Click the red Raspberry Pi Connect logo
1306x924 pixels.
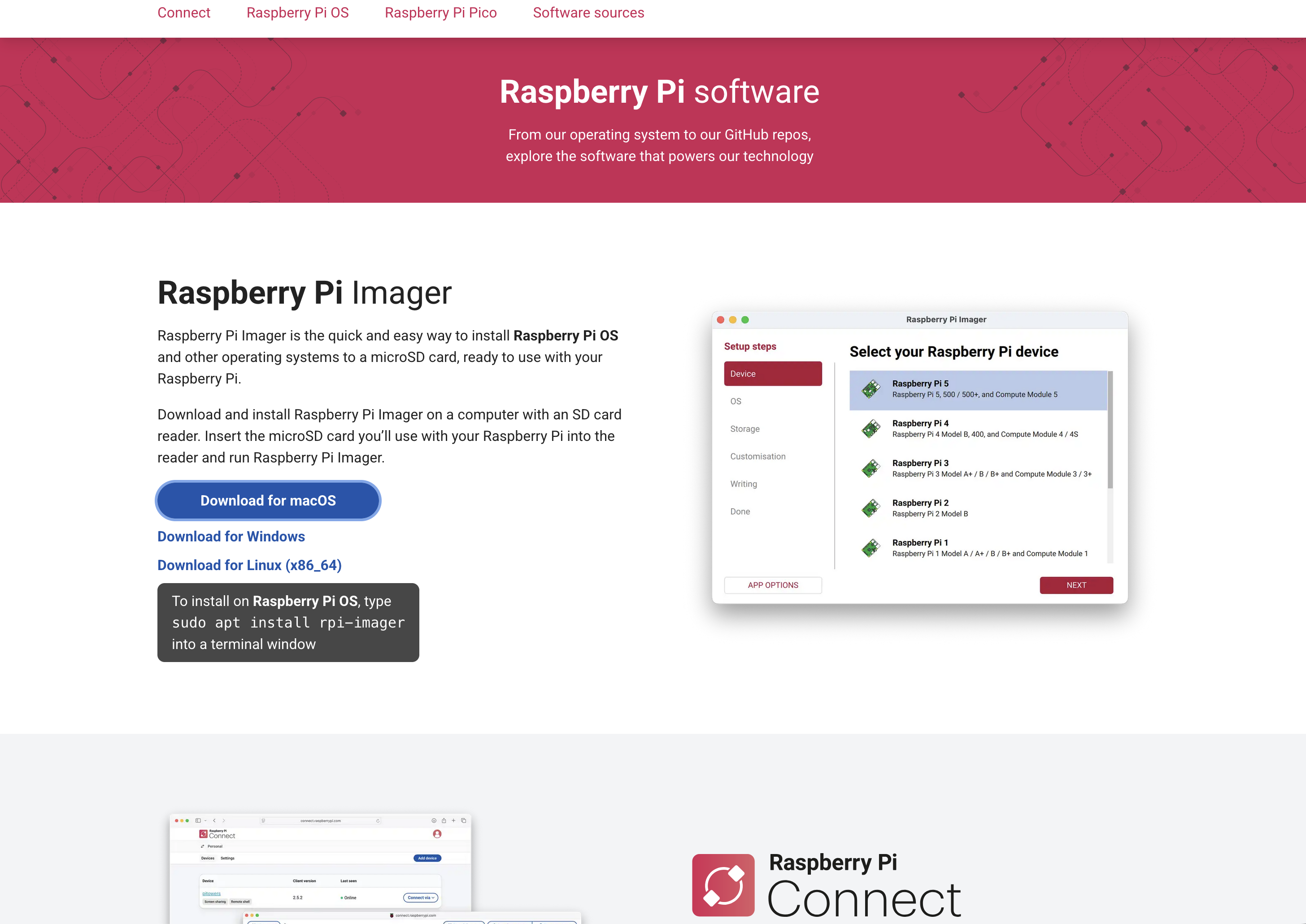[723, 885]
